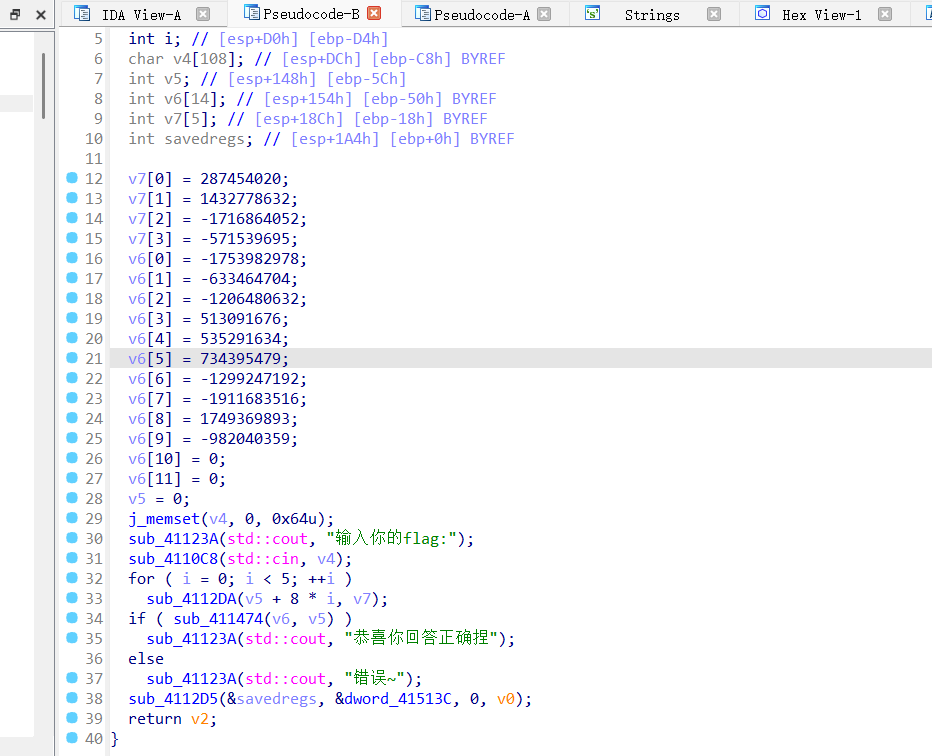This screenshot has height=756, width=932.
Task: Click the Hex View-1 tab icon
Action: [x=763, y=13]
